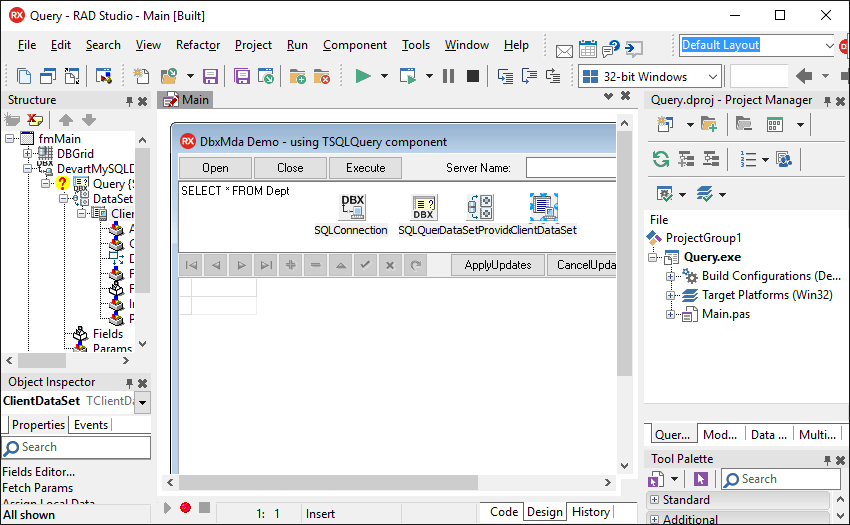This screenshot has height=525, width=850.
Task: Open the Default Layout dropdown
Action: point(829,46)
